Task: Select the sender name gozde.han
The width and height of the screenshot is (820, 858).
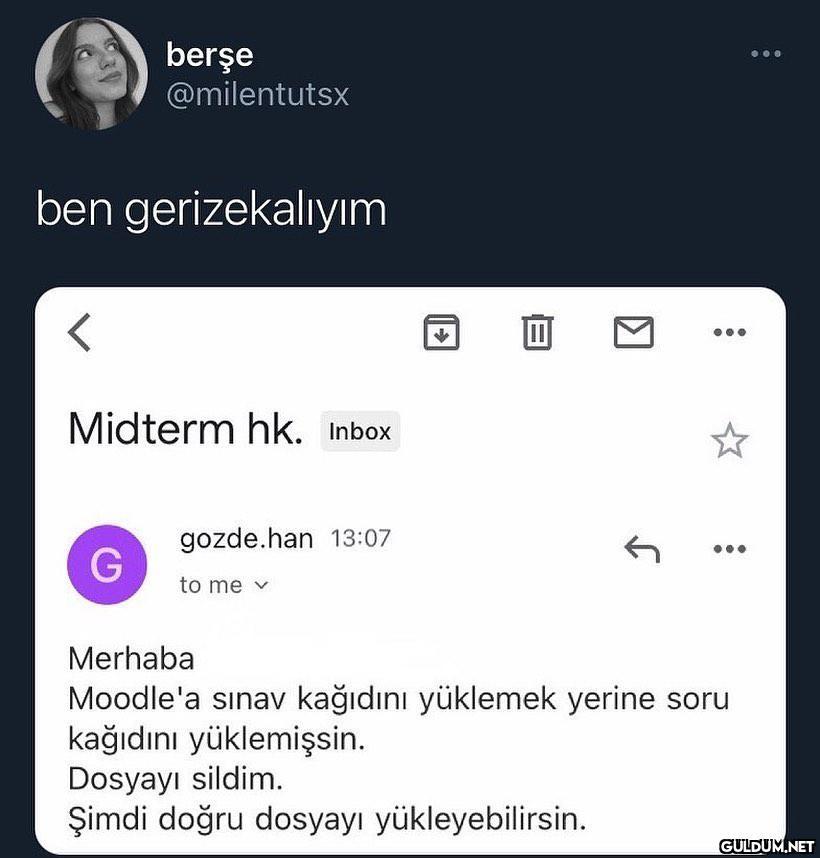Action: click(x=246, y=539)
